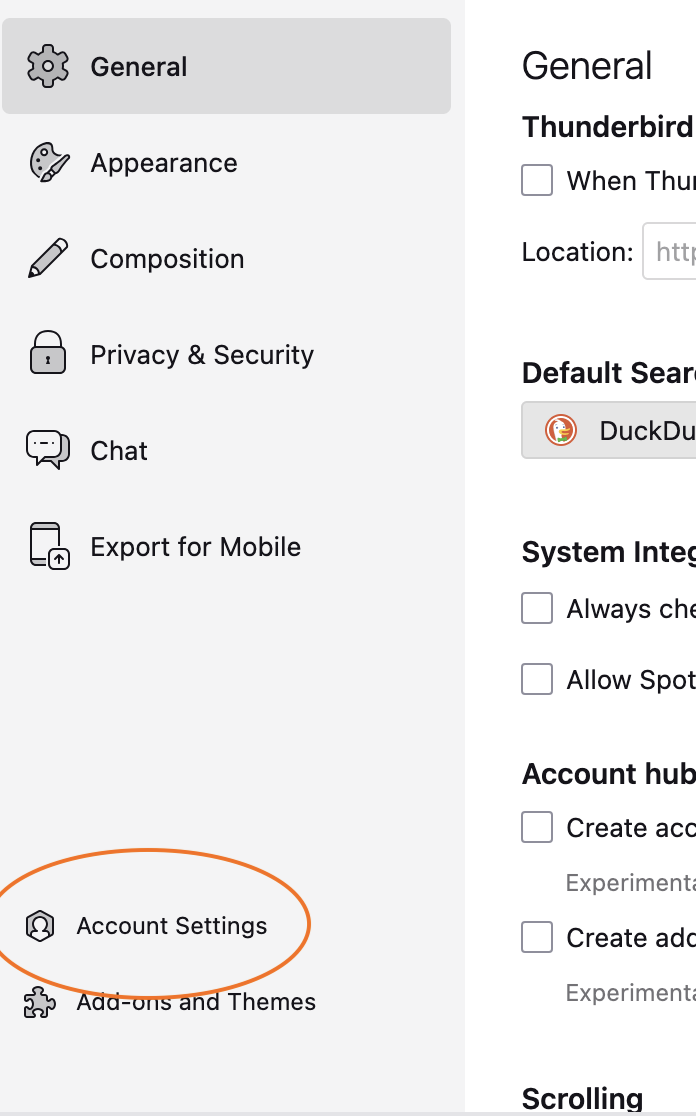Click the Chat speech bubbles icon
The image size is (696, 1116).
point(48,450)
